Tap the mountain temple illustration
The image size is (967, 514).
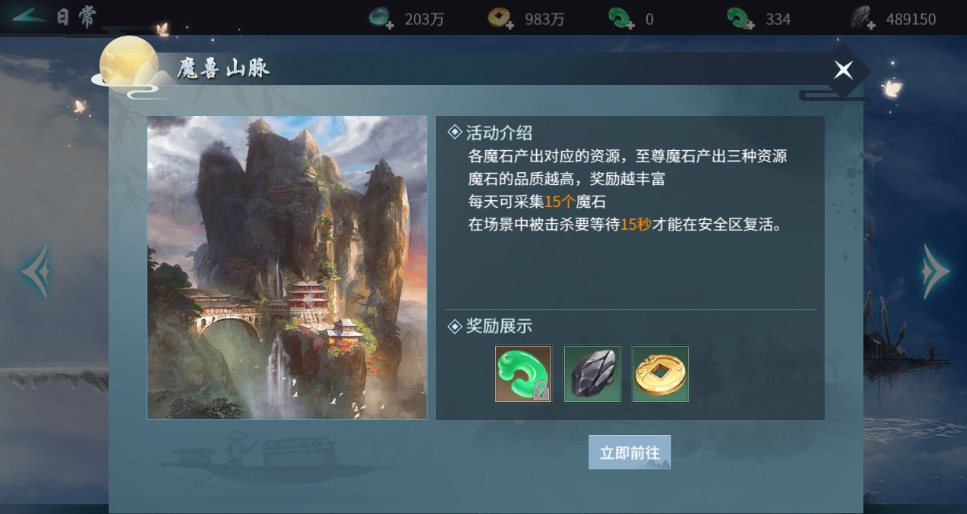point(287,268)
